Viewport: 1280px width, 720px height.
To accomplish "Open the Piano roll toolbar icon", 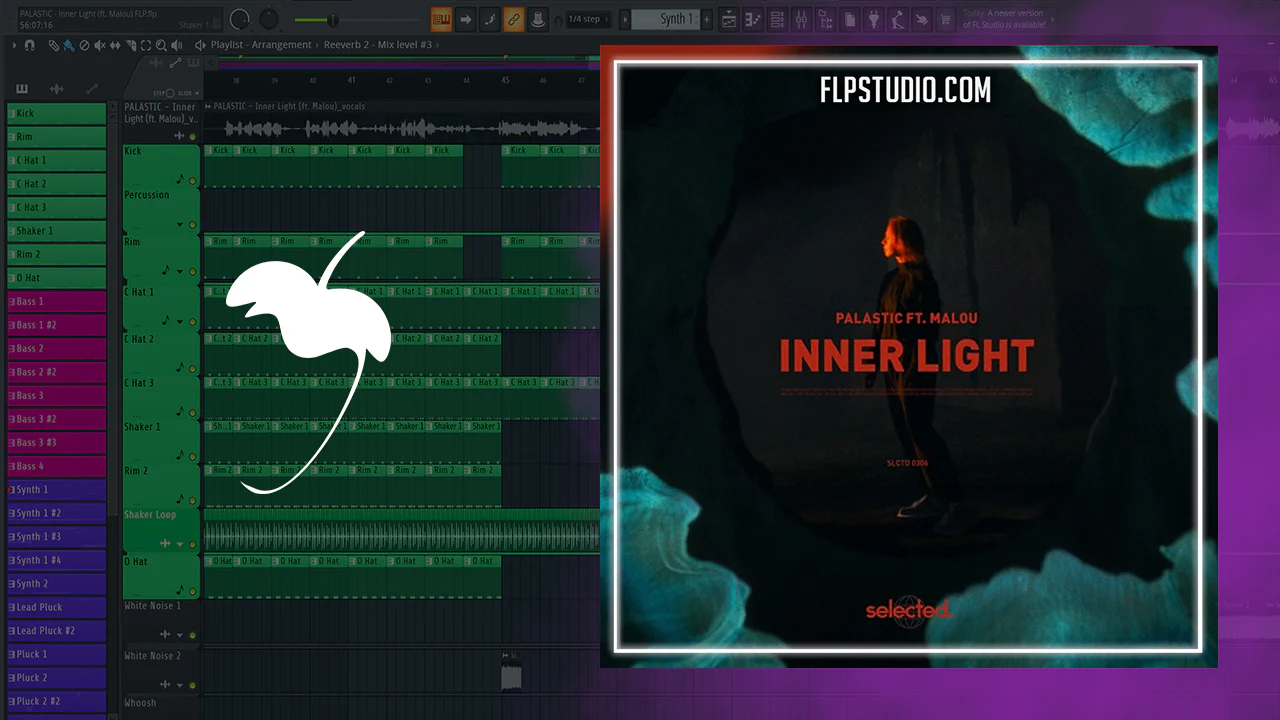I will click(753, 19).
